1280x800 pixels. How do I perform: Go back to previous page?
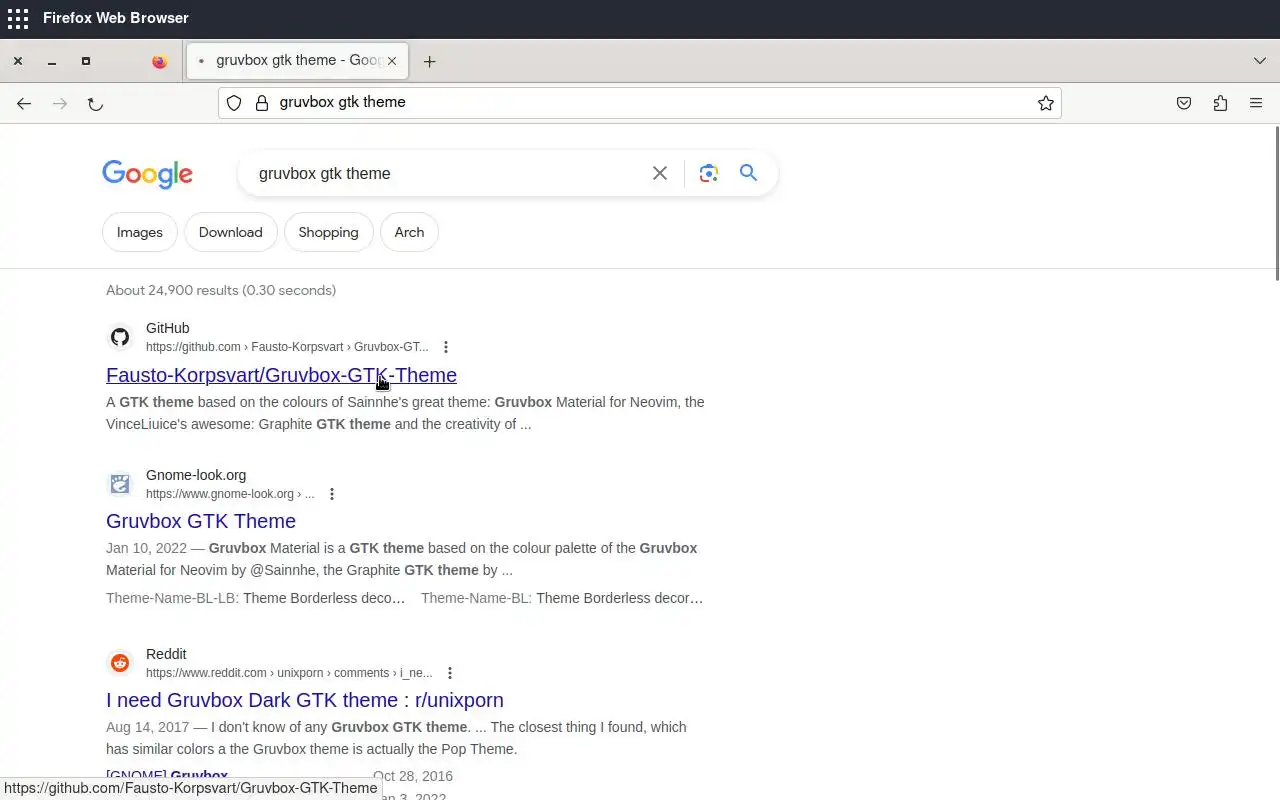coord(24,103)
